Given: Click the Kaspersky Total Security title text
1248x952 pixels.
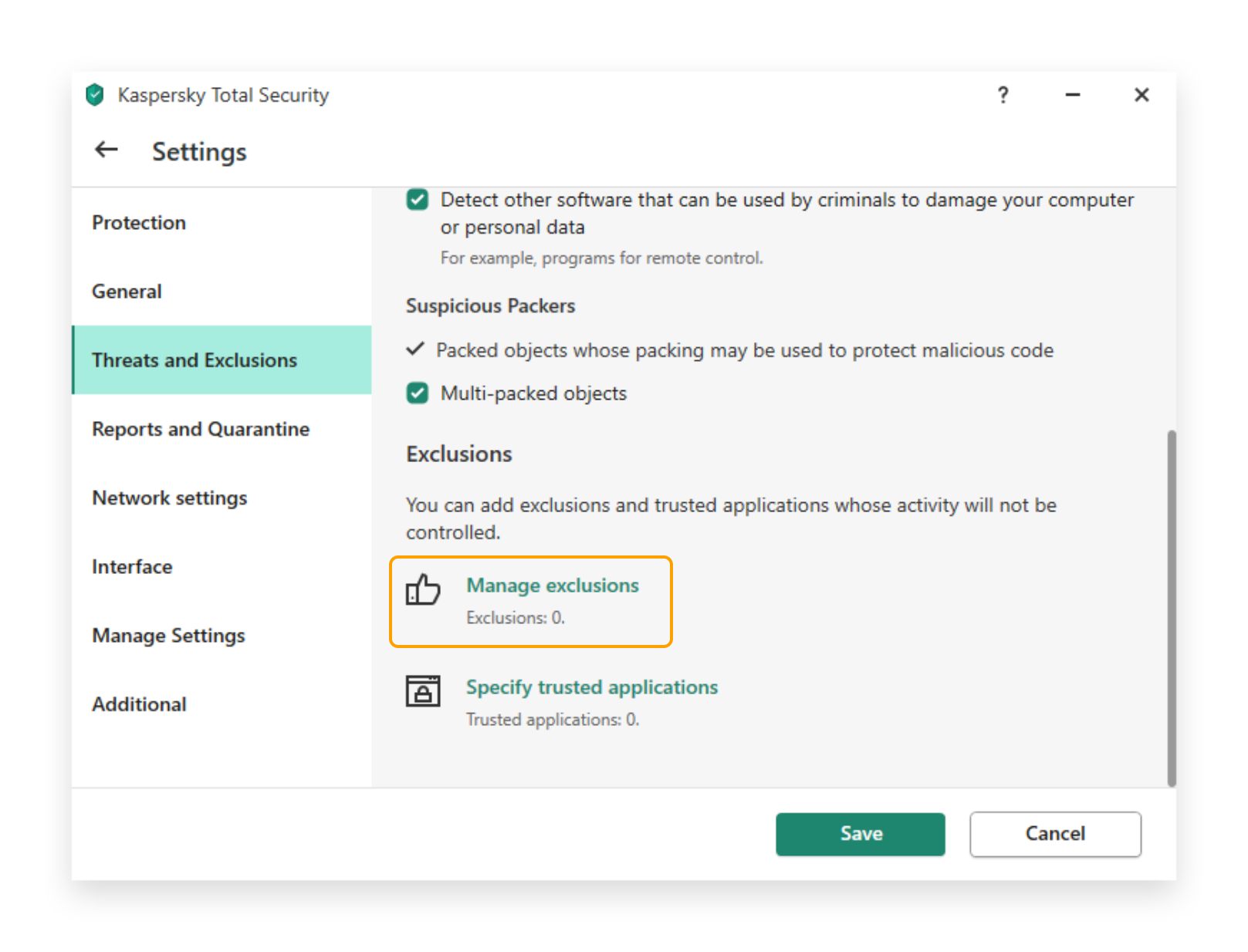Looking at the screenshot, I should pyautogui.click(x=223, y=95).
